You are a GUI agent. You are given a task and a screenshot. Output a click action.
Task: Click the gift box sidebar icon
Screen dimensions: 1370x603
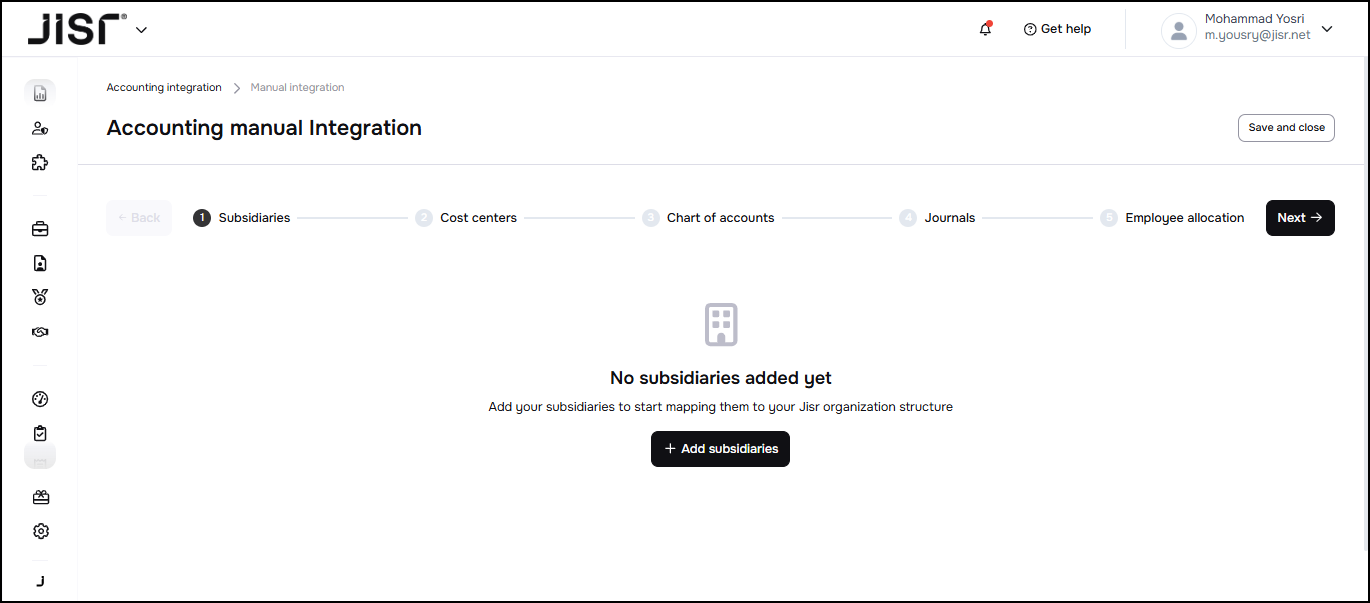tap(40, 497)
